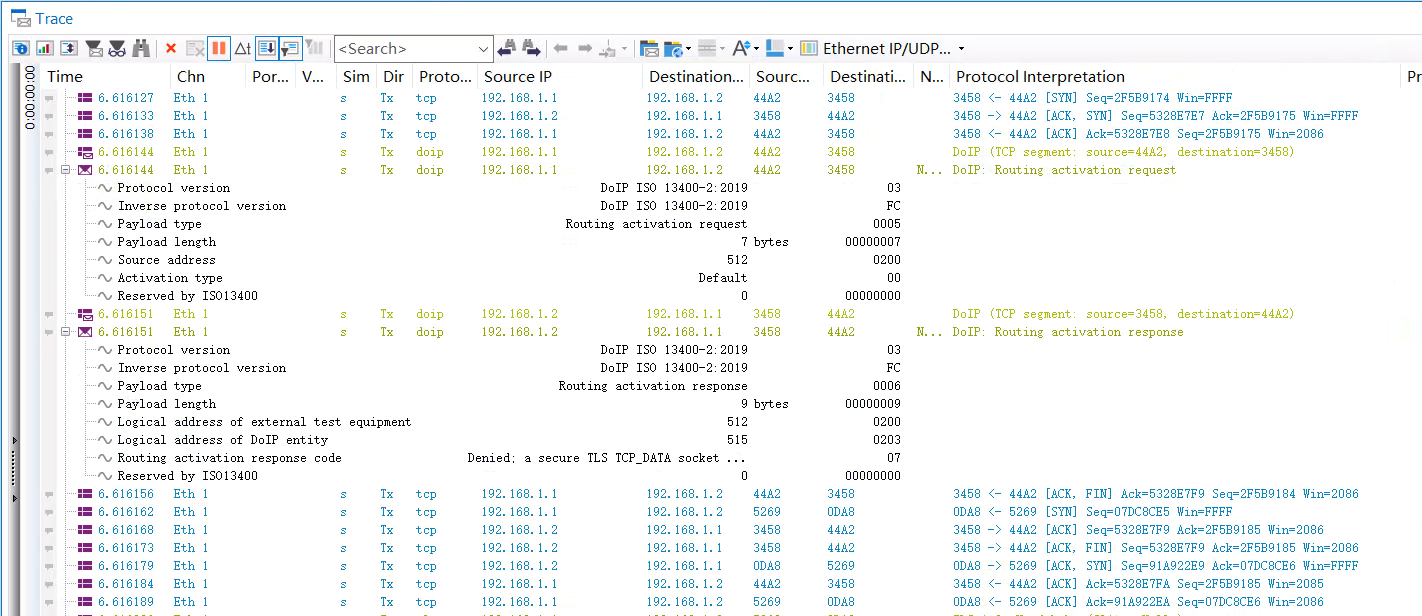The width and height of the screenshot is (1422, 616).
Task: Click the find previous binoculars with left arrow
Action: click(507, 48)
